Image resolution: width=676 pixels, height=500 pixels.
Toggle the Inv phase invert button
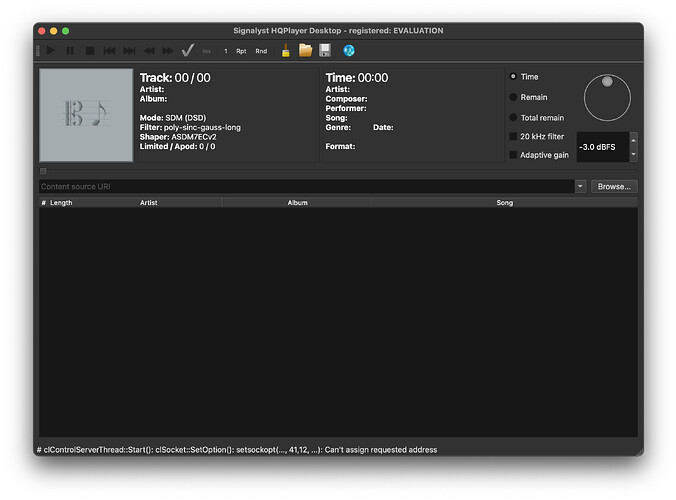point(207,51)
